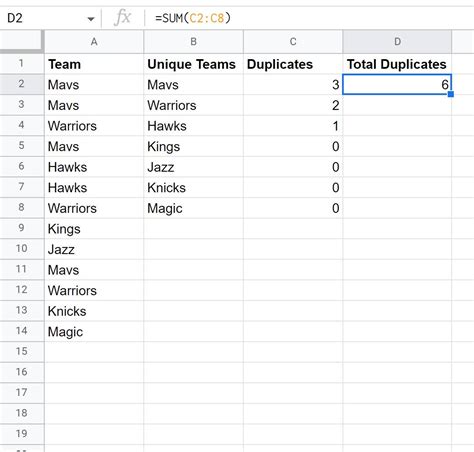Select cell C3 with value 2
This screenshot has height=452, width=474.
point(293,105)
